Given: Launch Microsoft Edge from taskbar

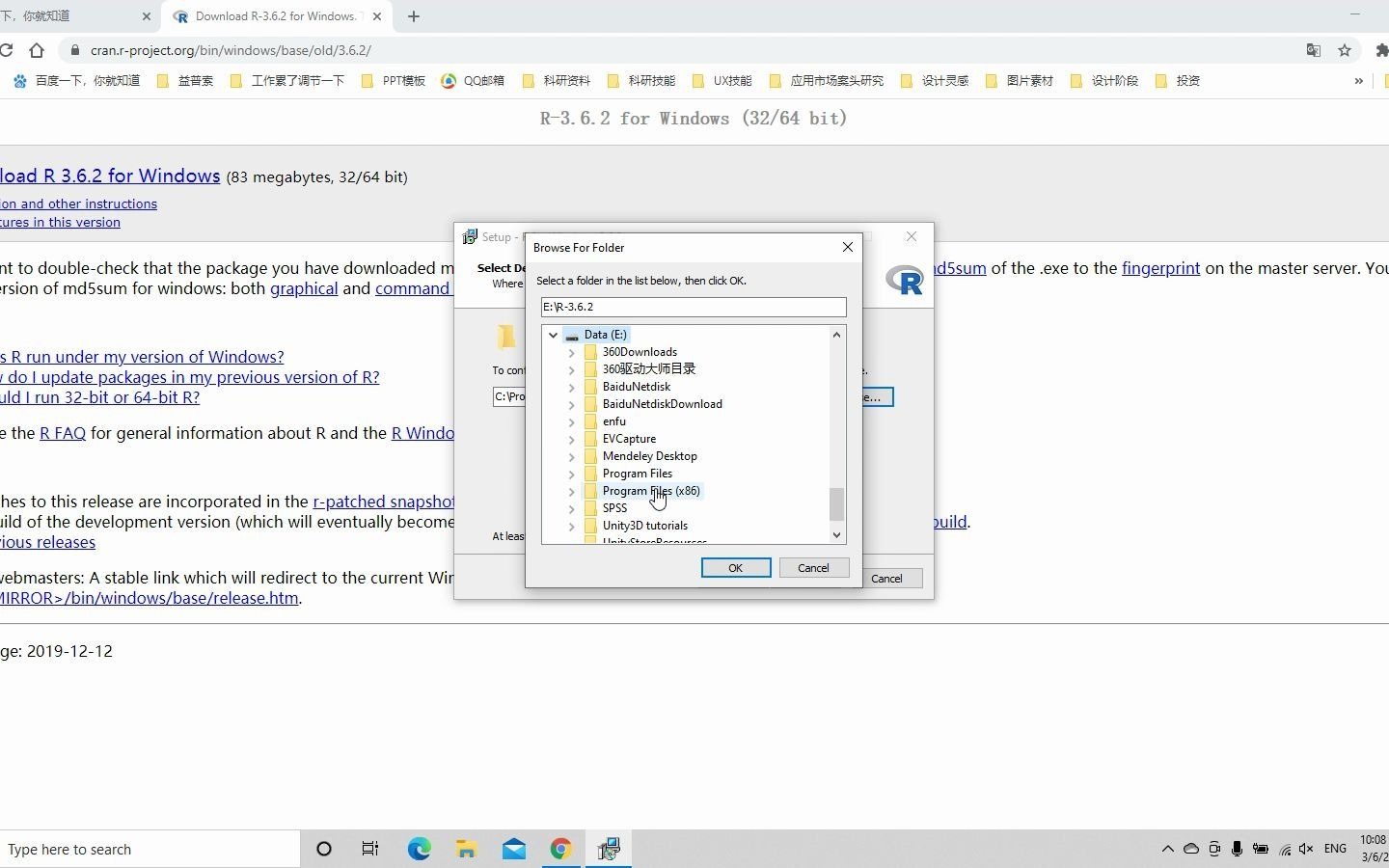Looking at the screenshot, I should point(419,850).
